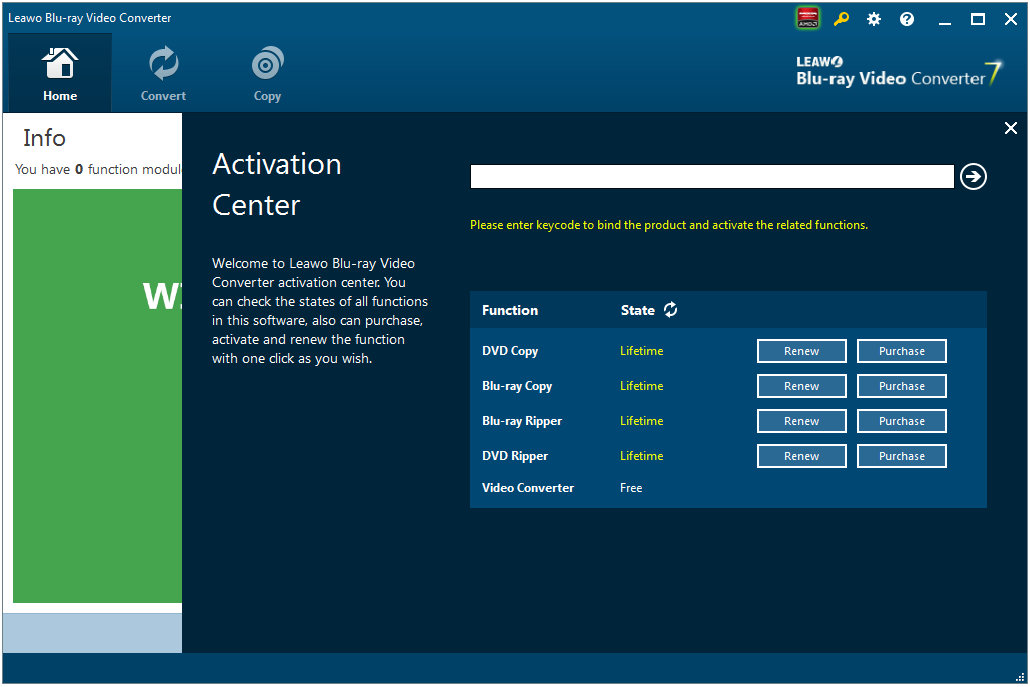Open help via question mark icon
This screenshot has width=1030, height=687.
[907, 19]
